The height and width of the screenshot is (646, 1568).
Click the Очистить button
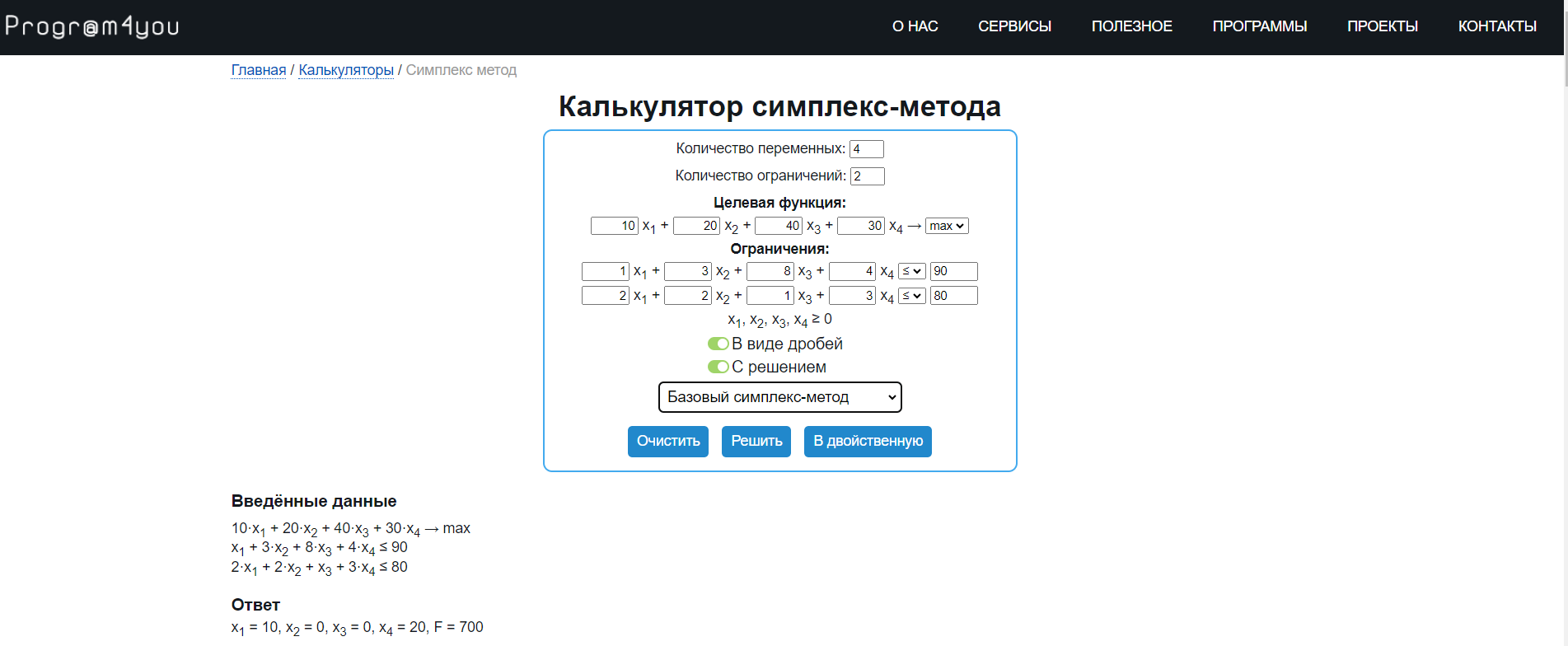coord(668,442)
